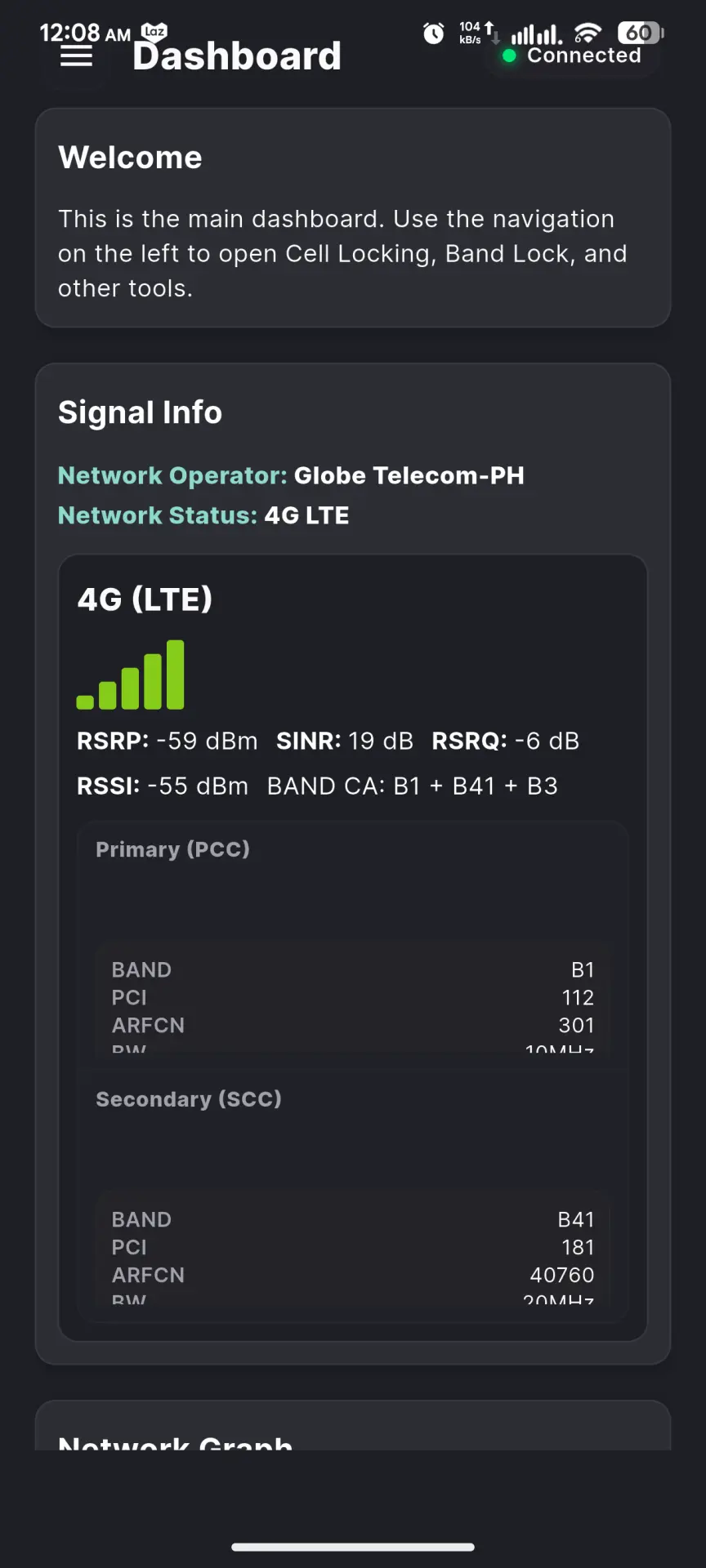Tap Network Operator Globe Telecom-PH

(x=291, y=475)
